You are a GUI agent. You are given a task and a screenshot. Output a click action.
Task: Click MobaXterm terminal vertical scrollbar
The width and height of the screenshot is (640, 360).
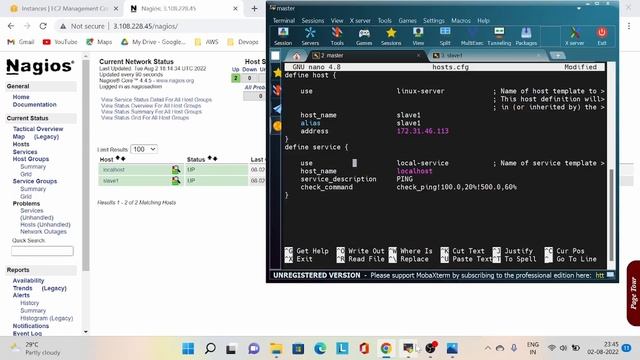611,214
